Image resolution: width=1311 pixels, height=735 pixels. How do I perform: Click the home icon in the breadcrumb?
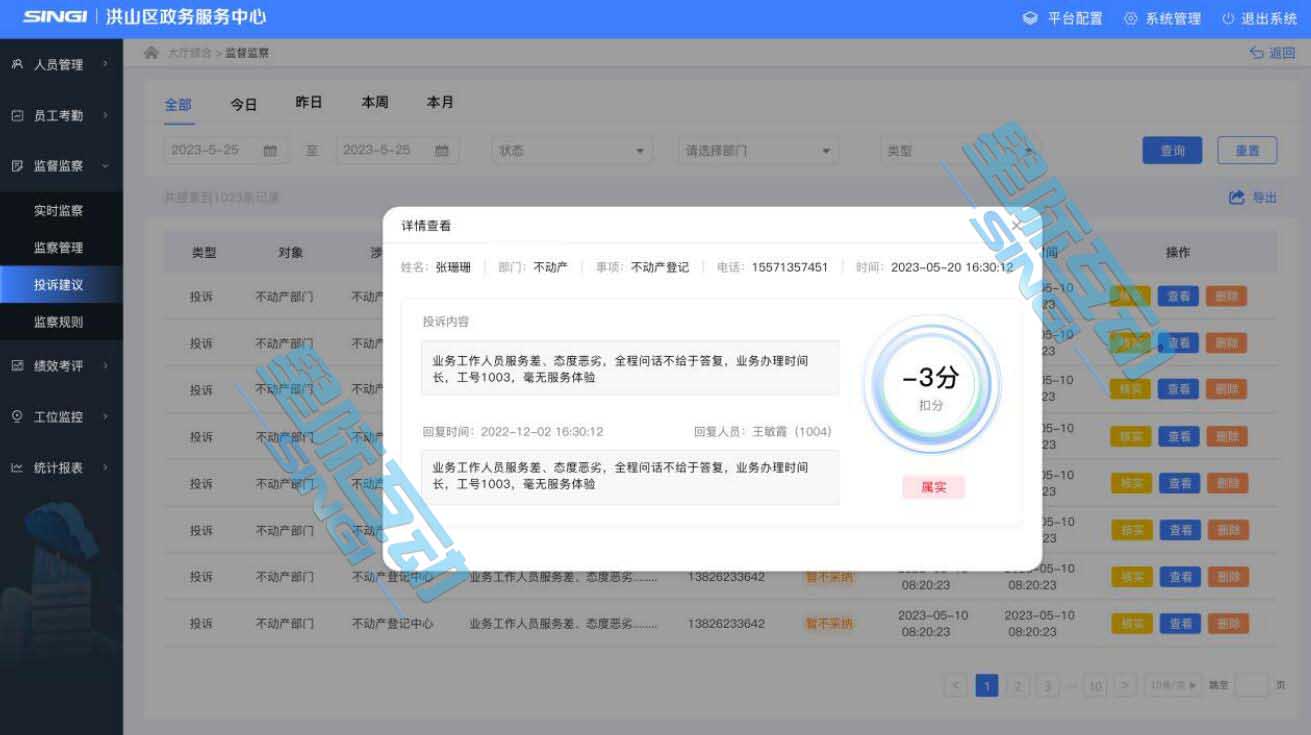(x=151, y=53)
